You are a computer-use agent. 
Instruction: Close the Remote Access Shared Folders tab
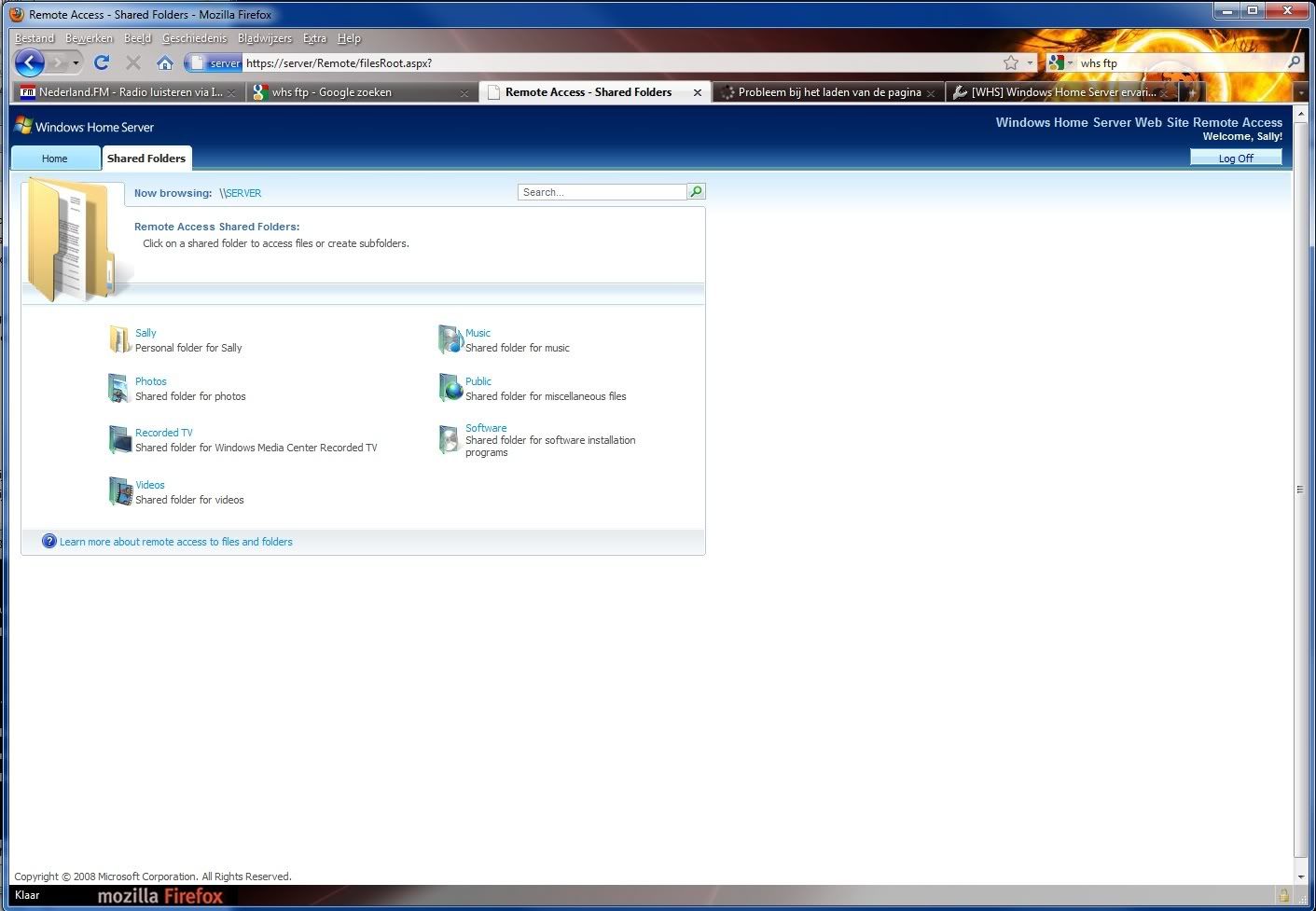(x=698, y=92)
